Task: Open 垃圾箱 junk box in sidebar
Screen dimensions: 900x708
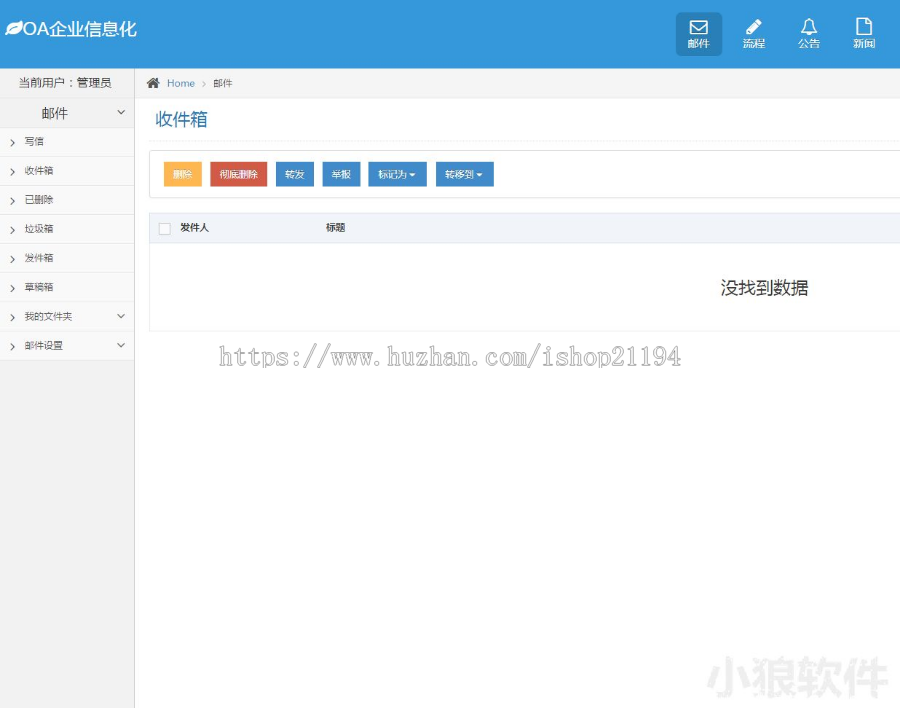Action: 67,229
